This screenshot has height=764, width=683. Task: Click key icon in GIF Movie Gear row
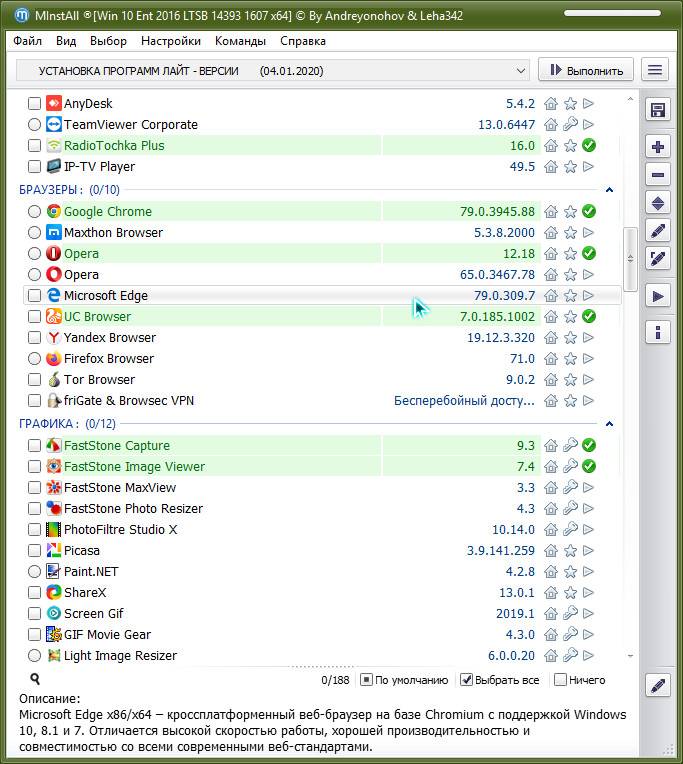pyautogui.click(x=570, y=634)
